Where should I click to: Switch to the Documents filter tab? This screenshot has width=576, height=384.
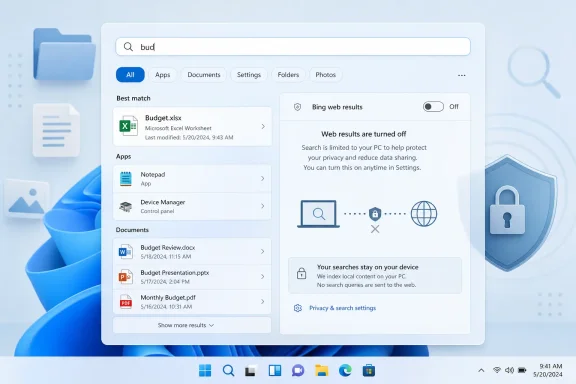click(204, 75)
